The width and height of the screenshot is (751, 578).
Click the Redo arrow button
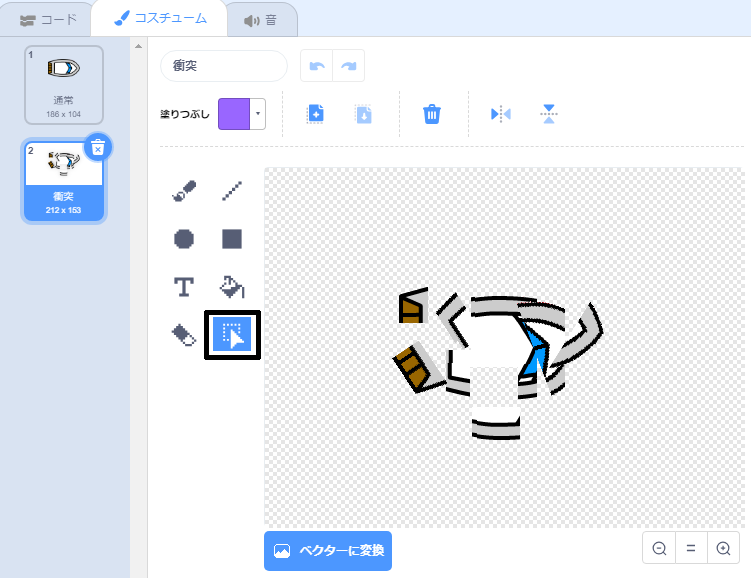[348, 66]
